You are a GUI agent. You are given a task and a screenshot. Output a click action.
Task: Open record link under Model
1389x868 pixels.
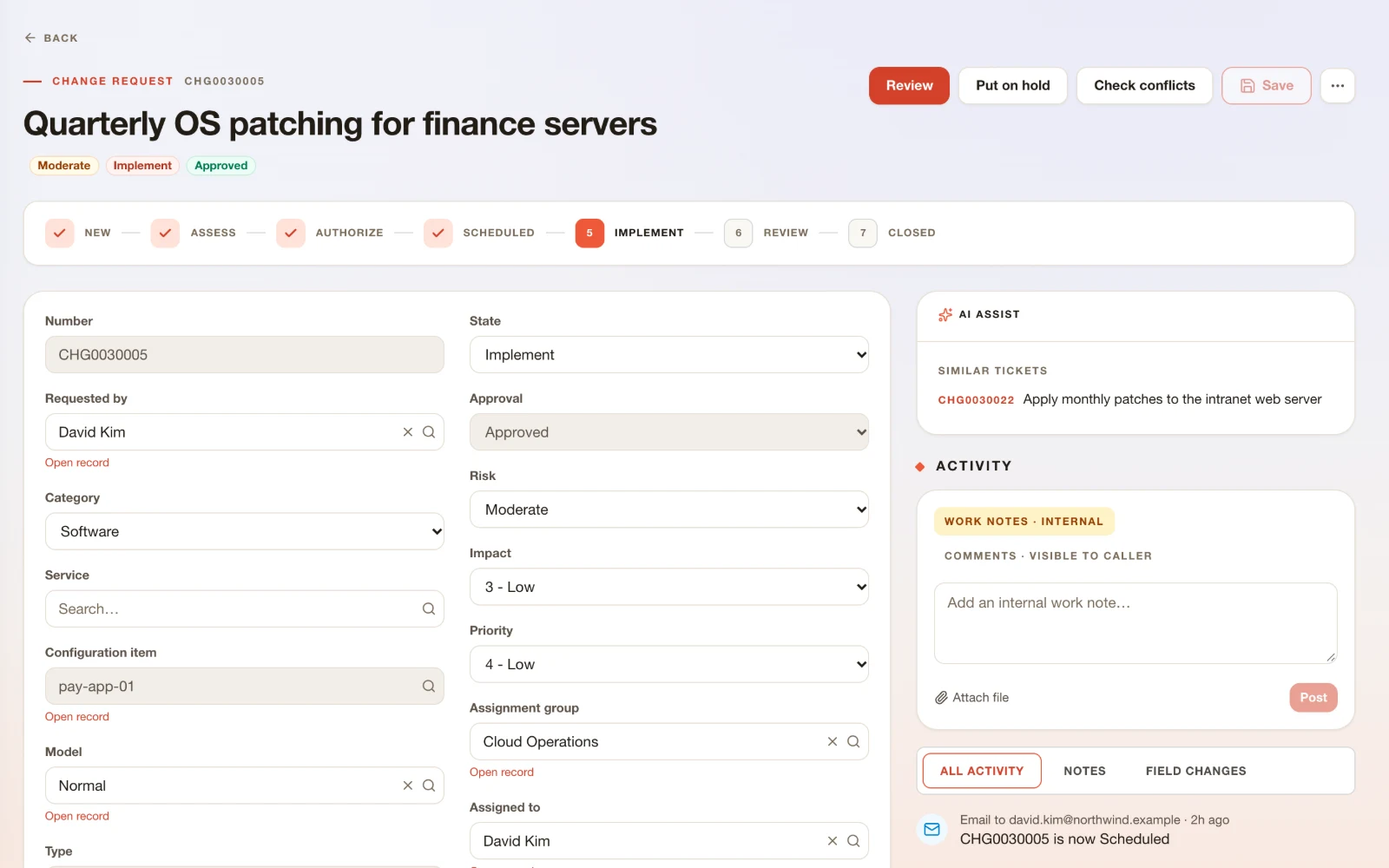coord(77,816)
